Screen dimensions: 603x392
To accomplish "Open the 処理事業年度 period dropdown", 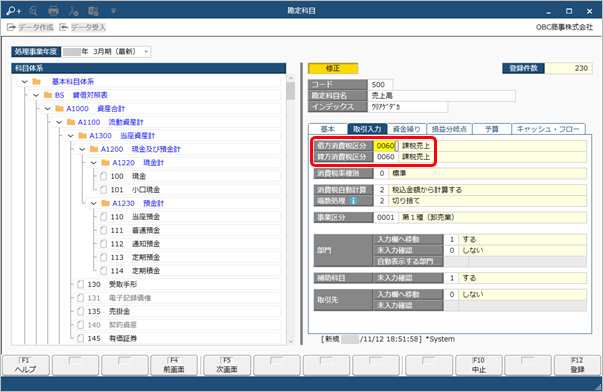I will coord(147,52).
